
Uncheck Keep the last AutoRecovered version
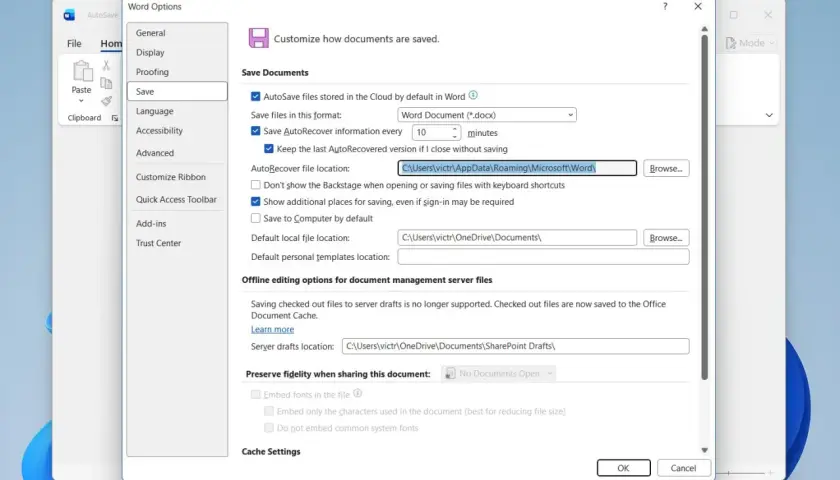tap(269, 149)
